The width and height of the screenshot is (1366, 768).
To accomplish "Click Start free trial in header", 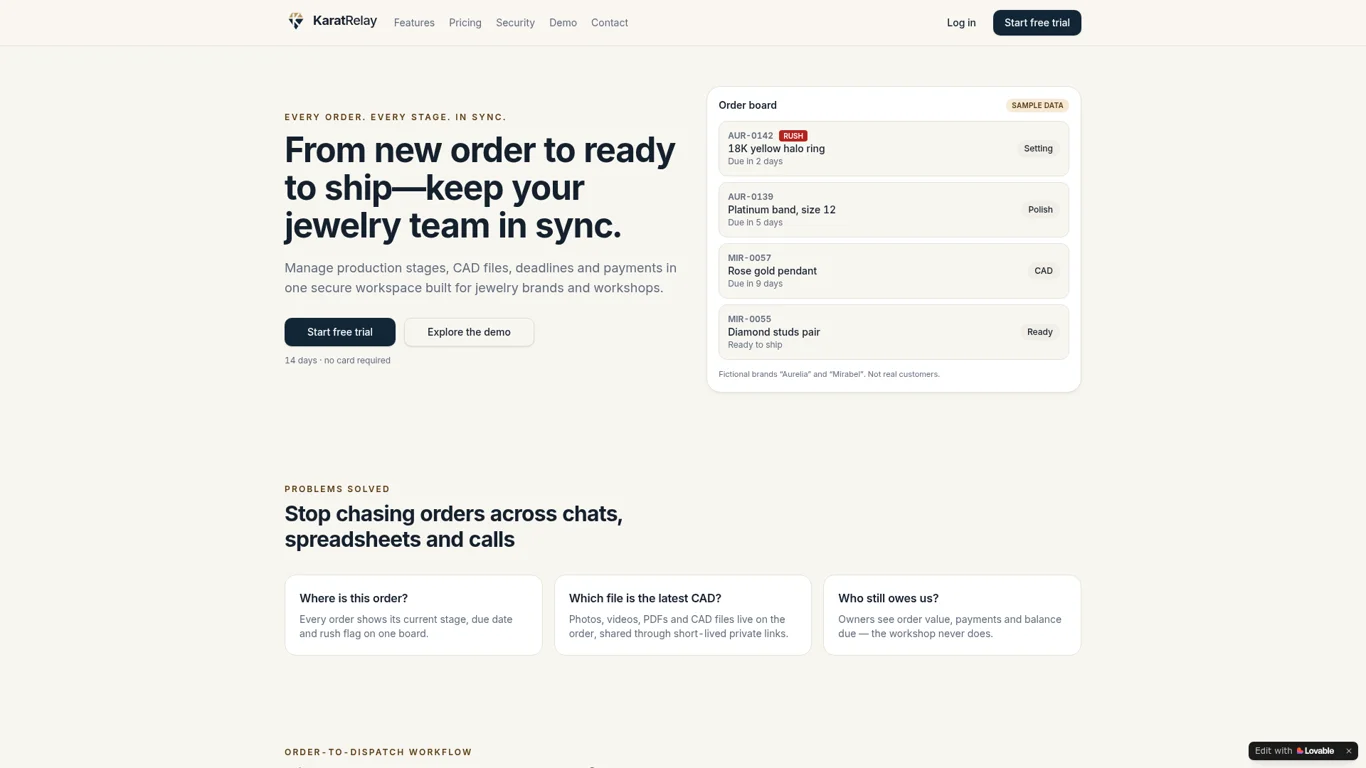I will coord(1037,23).
